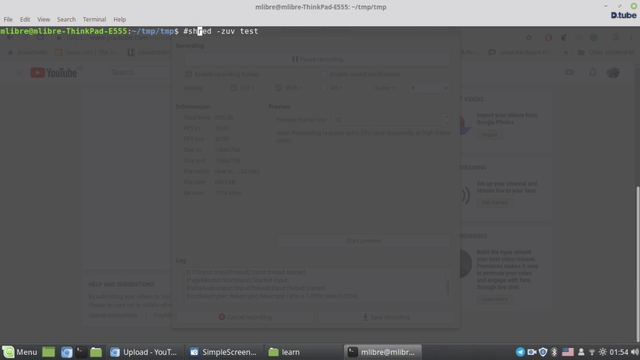This screenshot has width=640, height=360.
Task: Open the Linux Mint Menu button
Action: point(20,352)
